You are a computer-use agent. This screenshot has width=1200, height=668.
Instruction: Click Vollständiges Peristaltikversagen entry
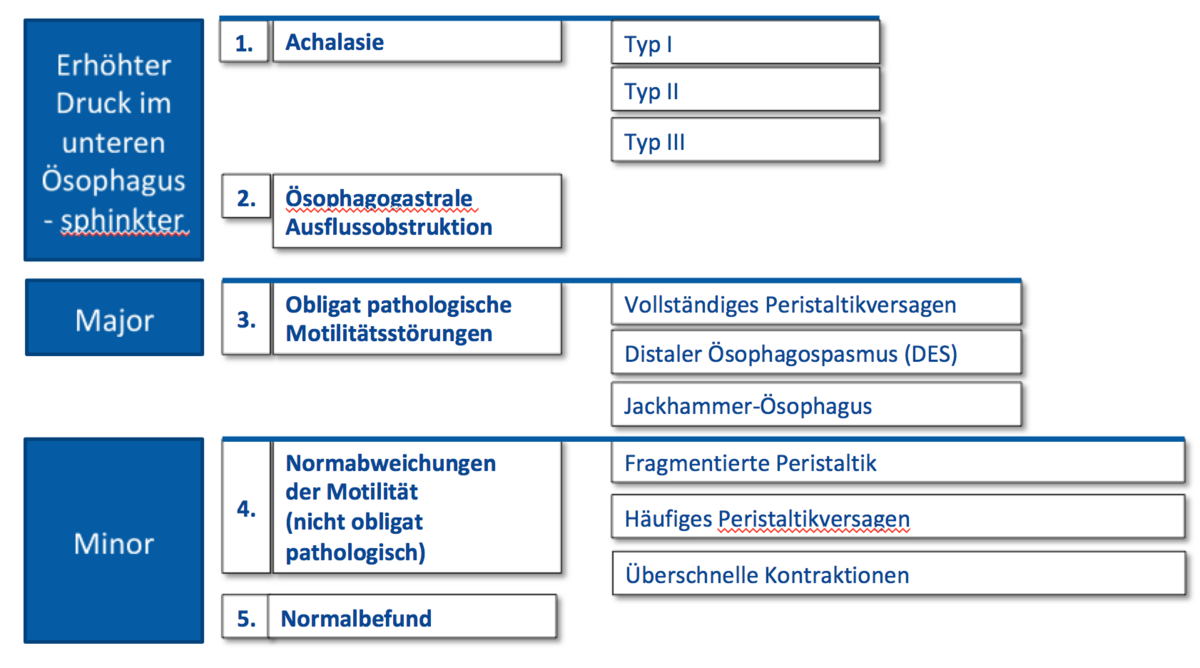pos(816,304)
